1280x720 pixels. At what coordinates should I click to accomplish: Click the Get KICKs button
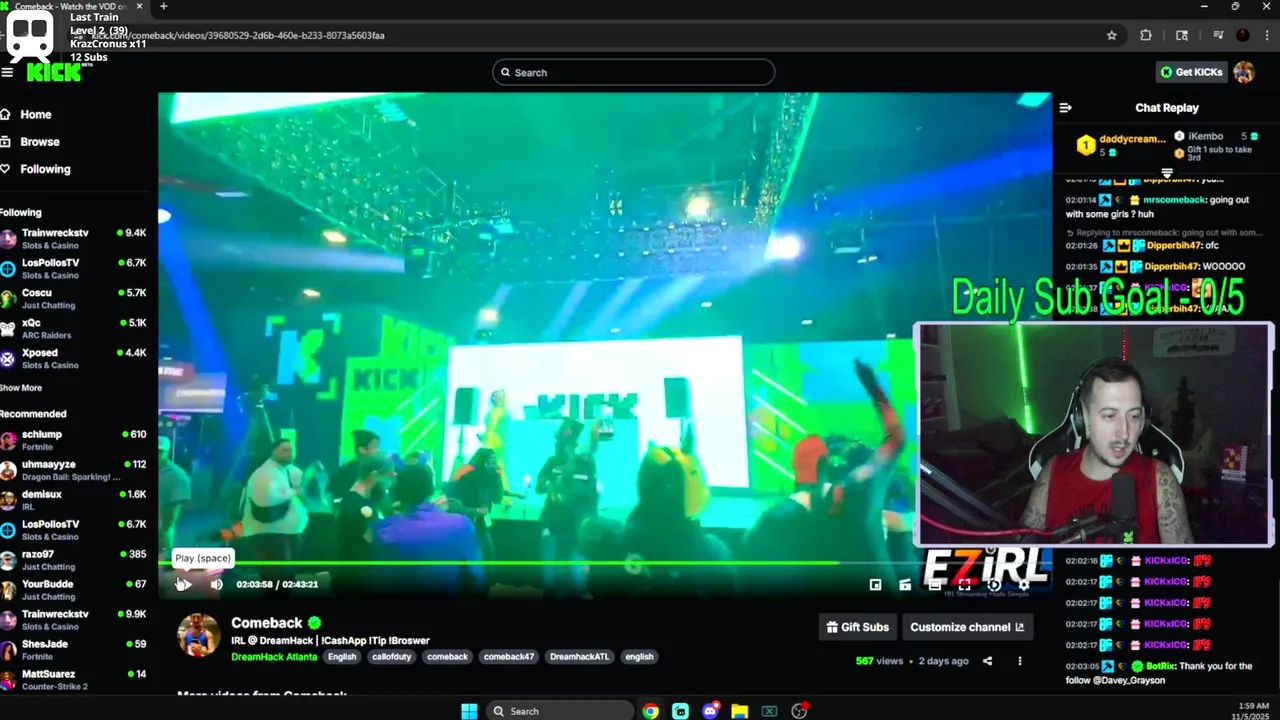point(1191,72)
